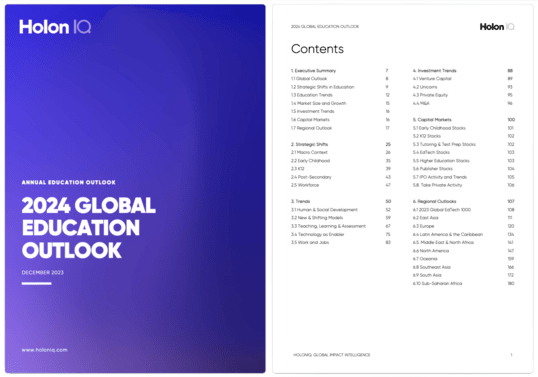Jump to 4. Investment Trends heading
This screenshot has height=377, width=538.
pos(434,71)
